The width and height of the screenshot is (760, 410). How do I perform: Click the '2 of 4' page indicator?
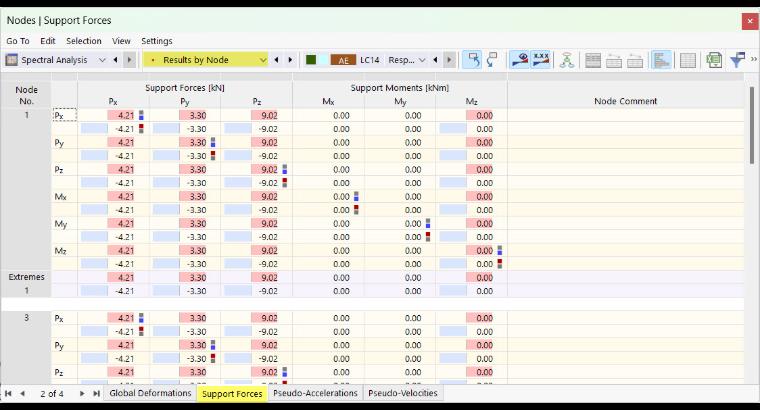coord(52,394)
